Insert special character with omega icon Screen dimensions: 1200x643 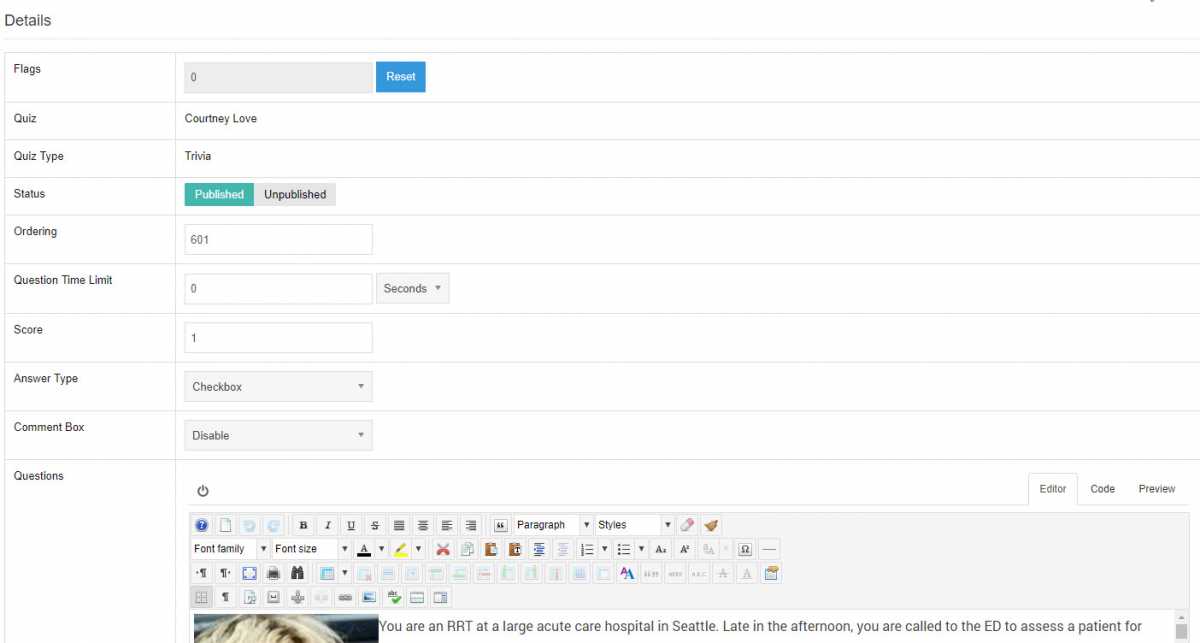pyautogui.click(x=744, y=549)
